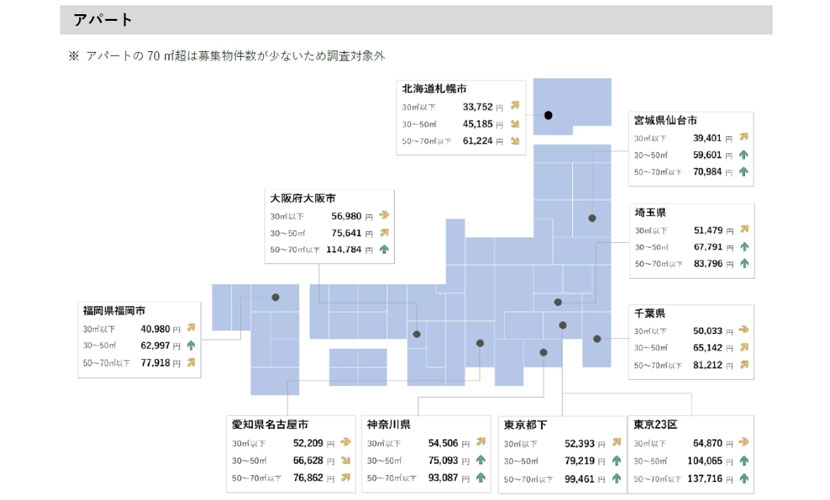Select the down arrow beside 61,224 円
This screenshot has height=500, width=830.
(x=515, y=141)
